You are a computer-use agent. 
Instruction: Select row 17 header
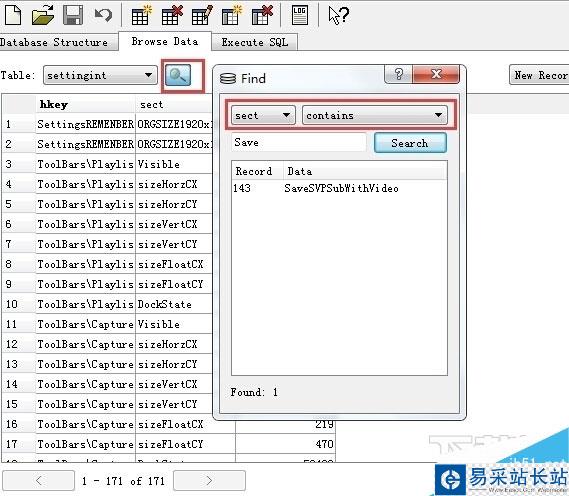pyautogui.click(x=19, y=444)
